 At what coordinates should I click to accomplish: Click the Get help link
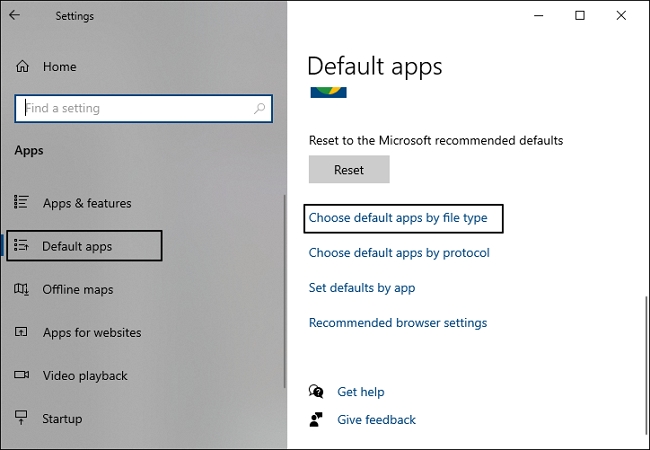[361, 392]
